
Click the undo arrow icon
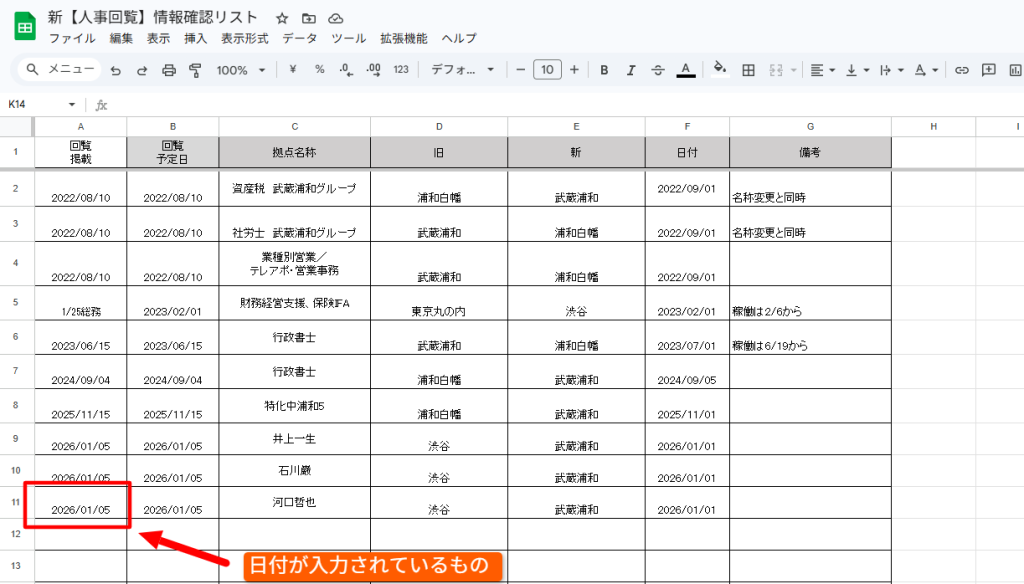click(116, 70)
